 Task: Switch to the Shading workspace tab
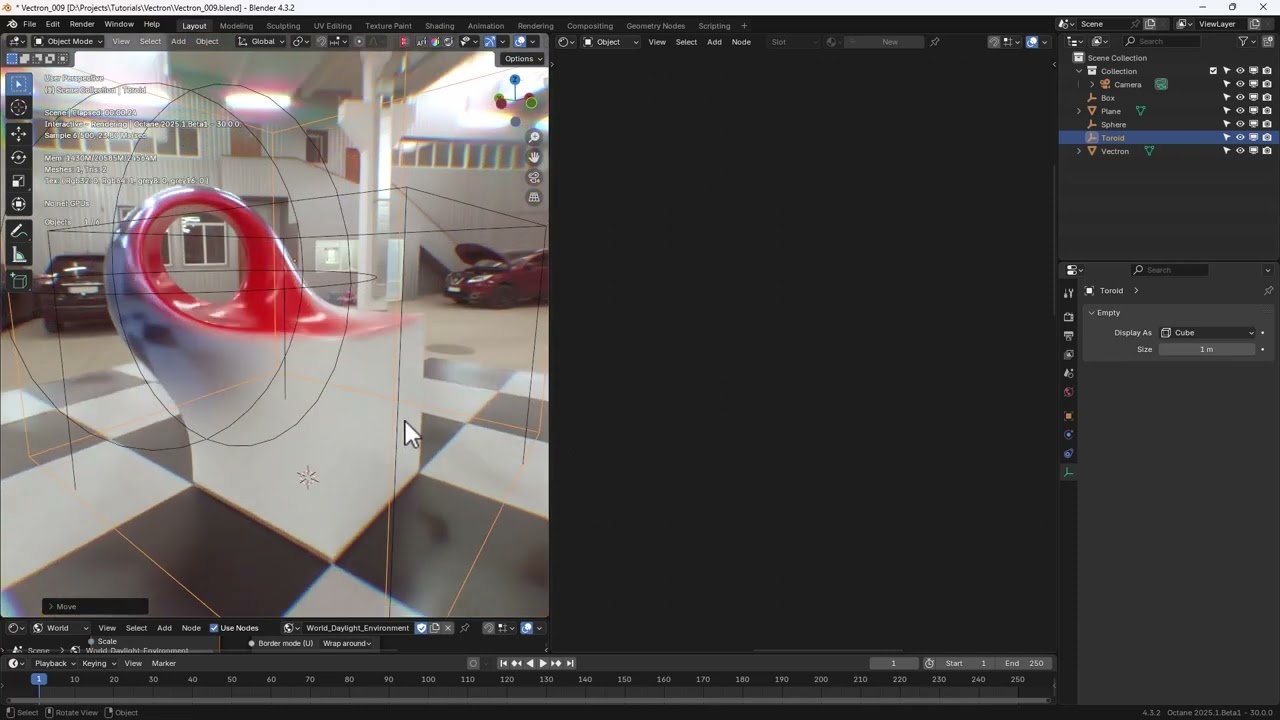(x=439, y=26)
